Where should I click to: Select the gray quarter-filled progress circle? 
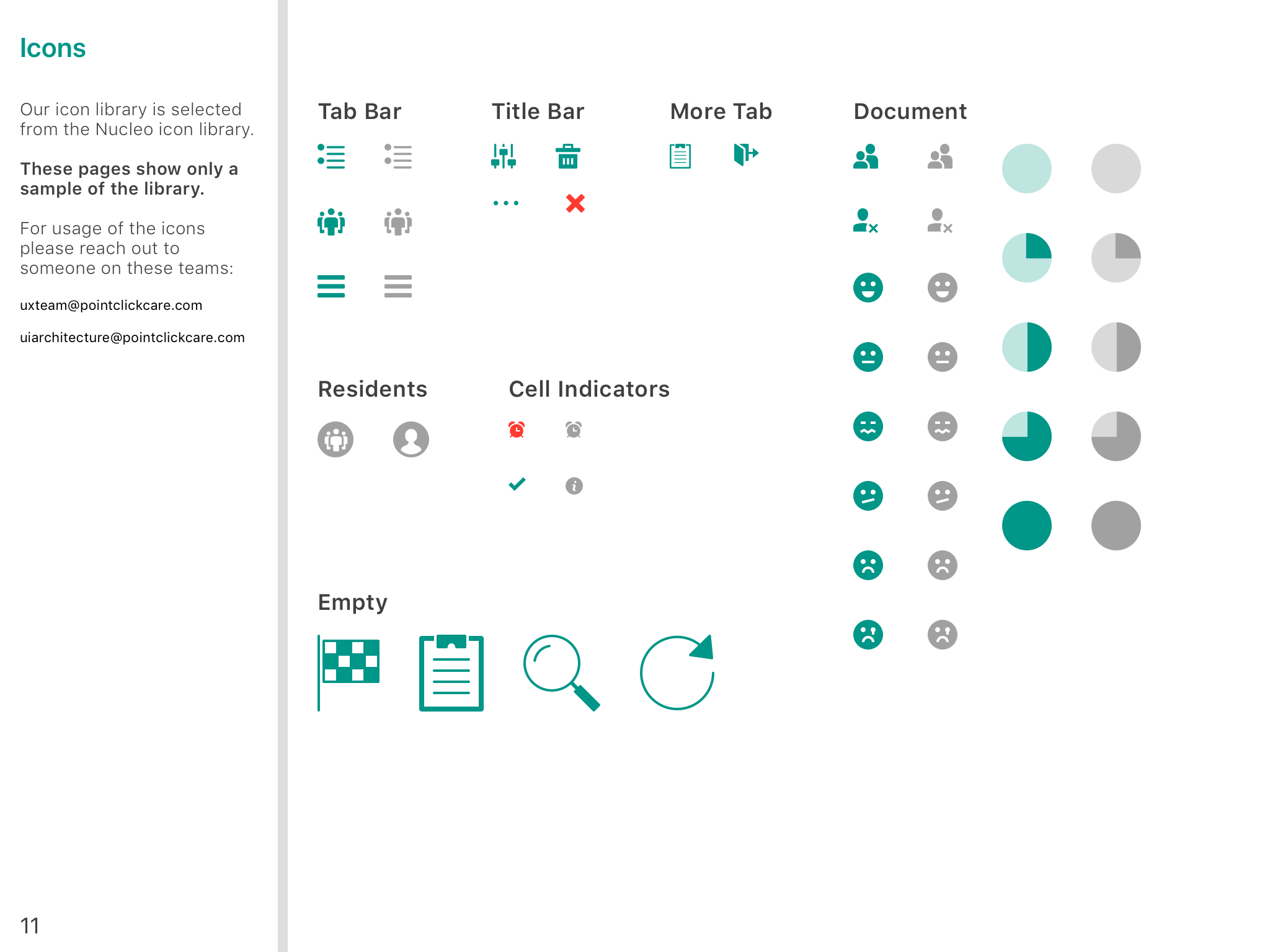click(x=1116, y=258)
